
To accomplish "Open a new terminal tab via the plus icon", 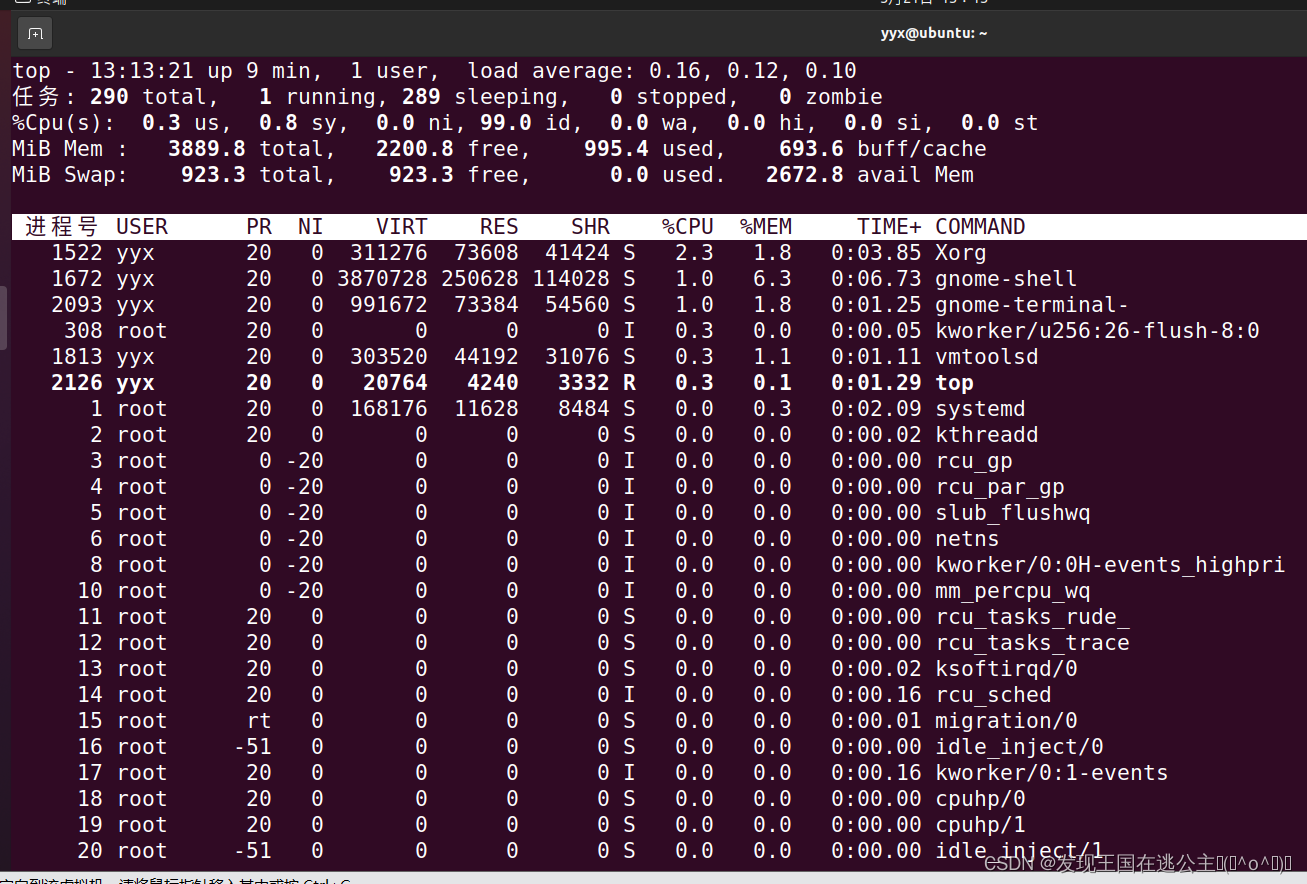I will pos(35,34).
